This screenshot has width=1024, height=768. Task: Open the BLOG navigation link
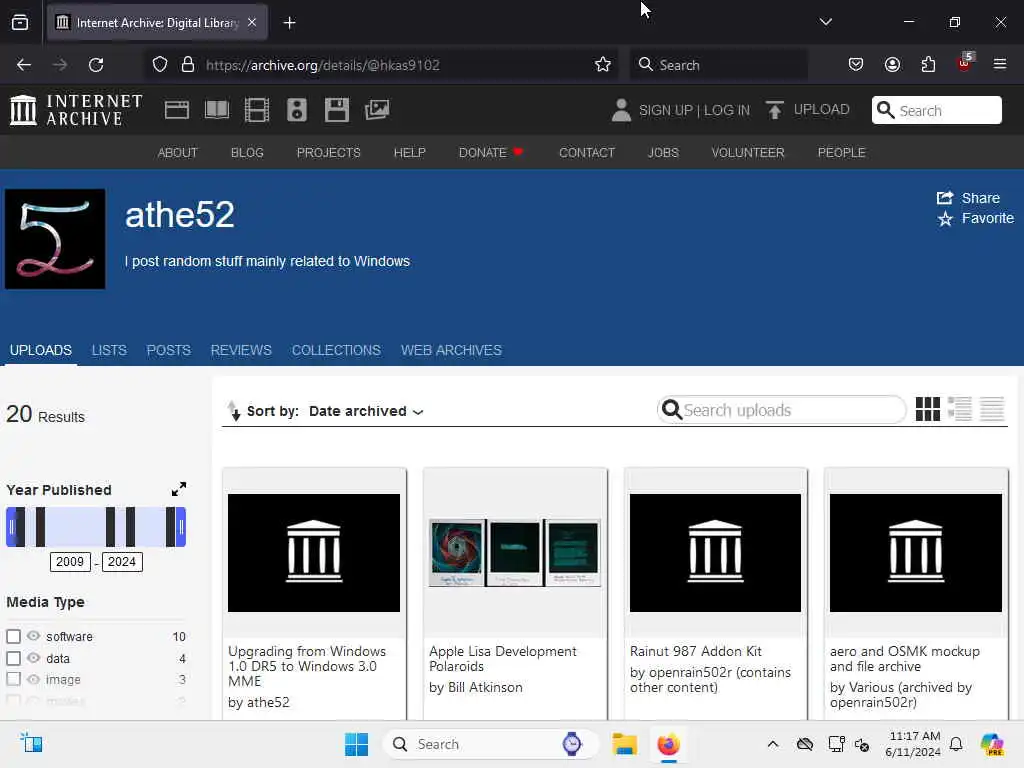coord(247,152)
